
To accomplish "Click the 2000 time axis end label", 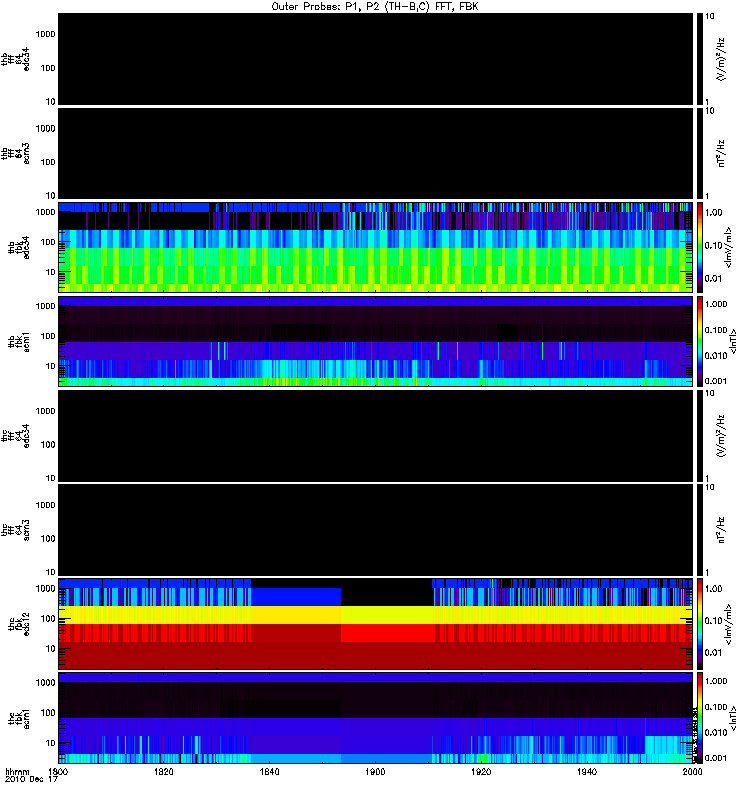I will (x=692, y=772).
